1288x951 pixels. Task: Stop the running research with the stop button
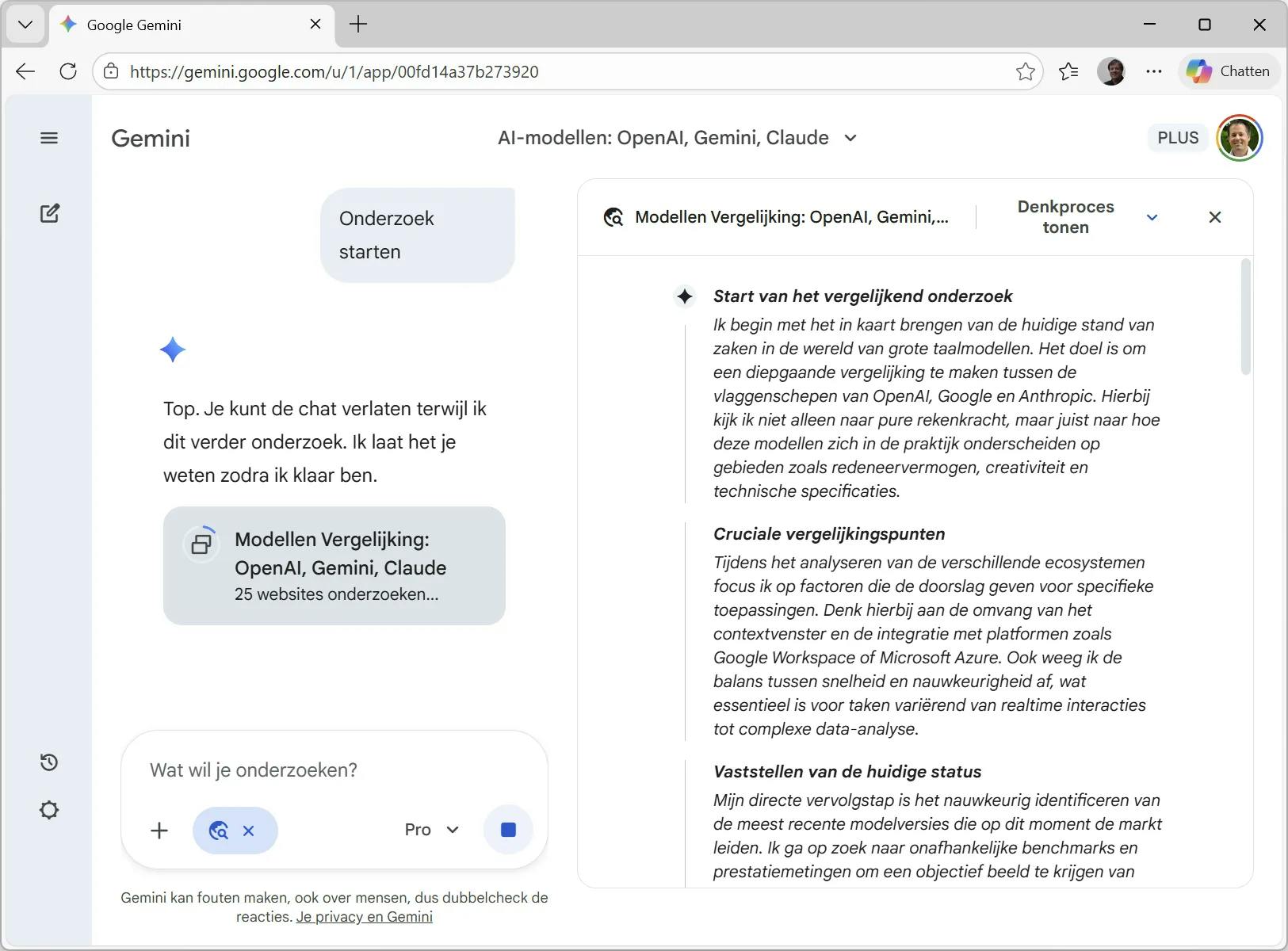point(508,830)
